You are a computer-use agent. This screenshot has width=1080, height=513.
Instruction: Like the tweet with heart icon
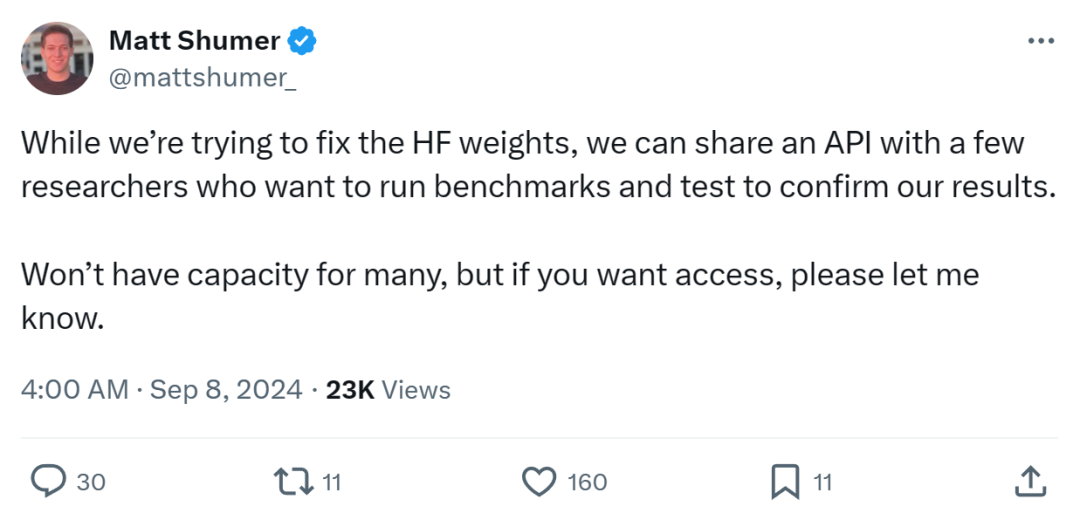(x=540, y=482)
